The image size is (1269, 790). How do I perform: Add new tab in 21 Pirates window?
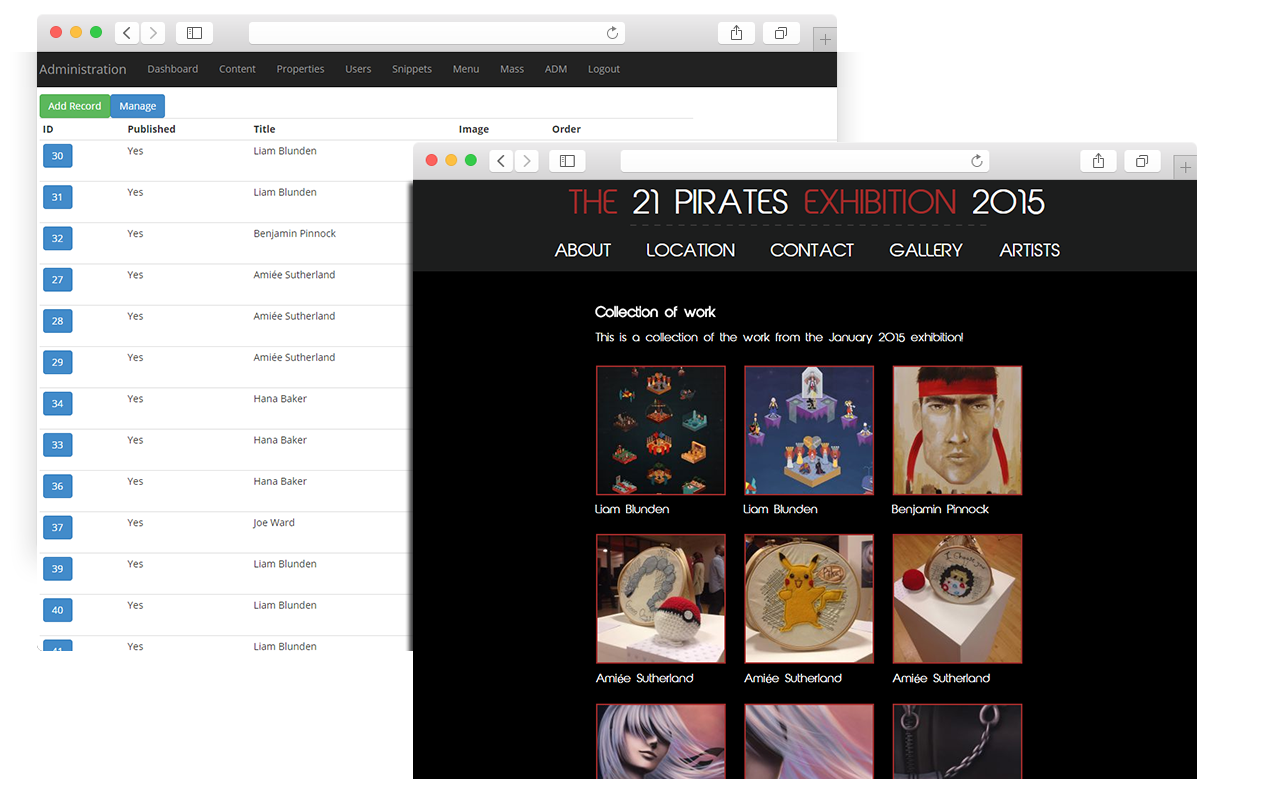pyautogui.click(x=1185, y=168)
